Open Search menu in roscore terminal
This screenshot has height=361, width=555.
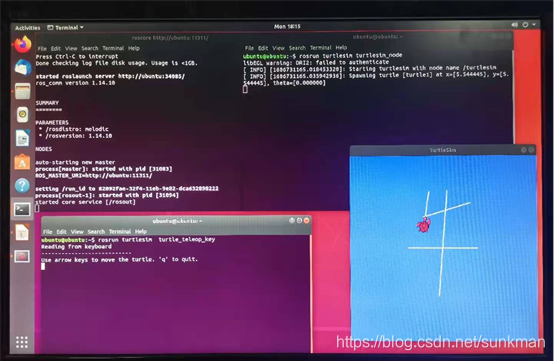(90, 48)
